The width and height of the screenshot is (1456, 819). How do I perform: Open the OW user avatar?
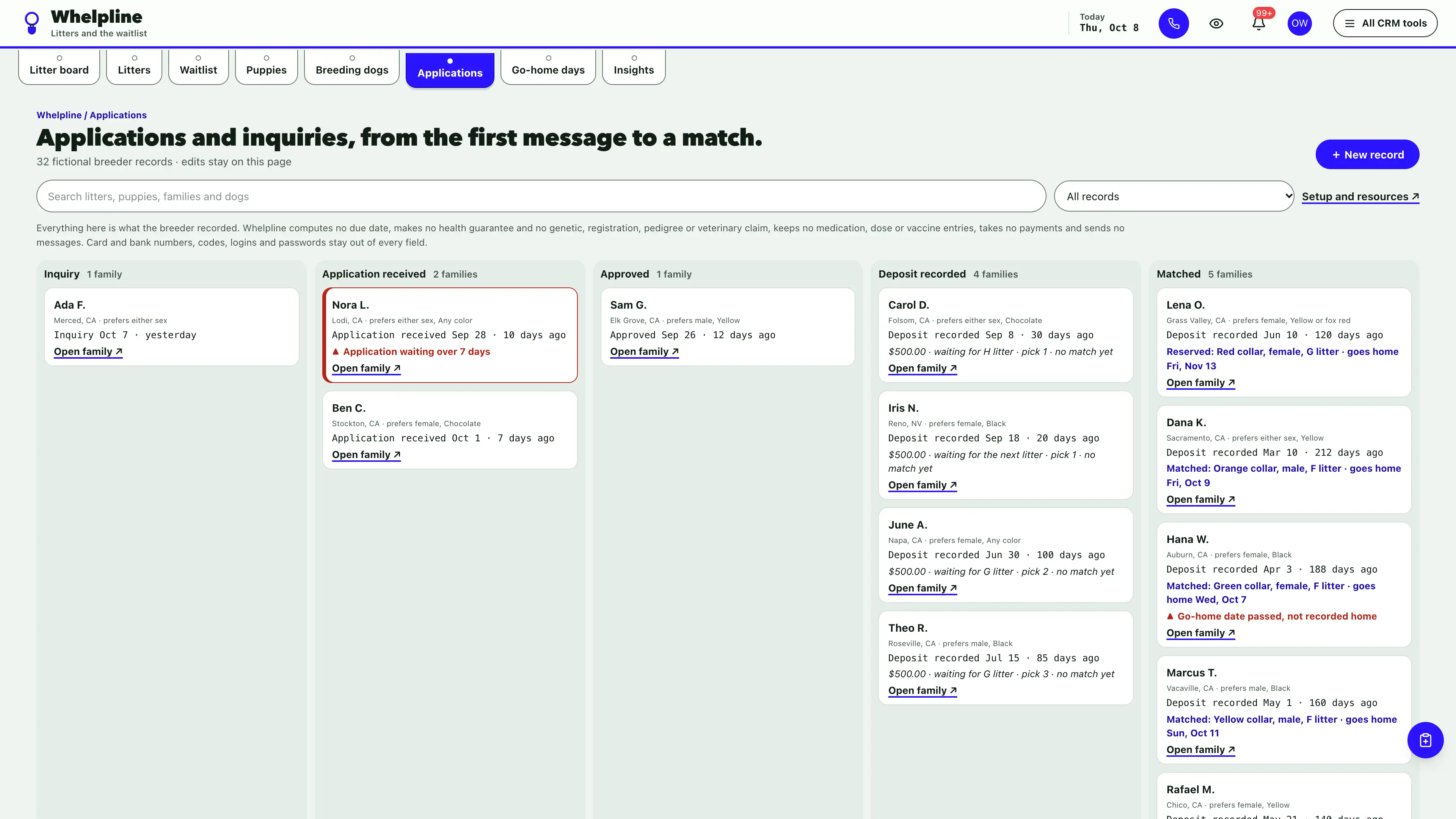tap(1299, 23)
